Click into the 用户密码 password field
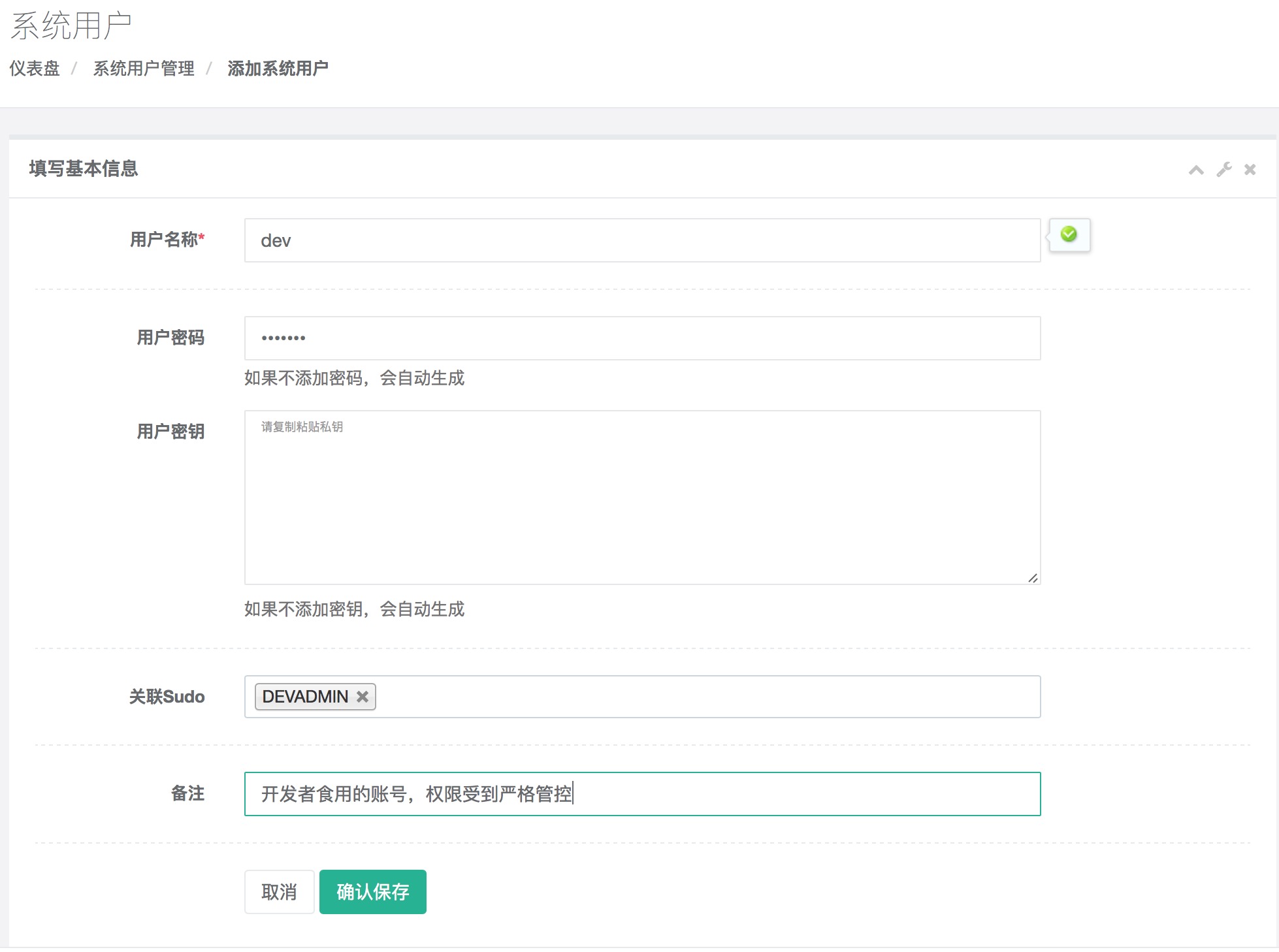The width and height of the screenshot is (1279, 952). pyautogui.click(x=642, y=338)
